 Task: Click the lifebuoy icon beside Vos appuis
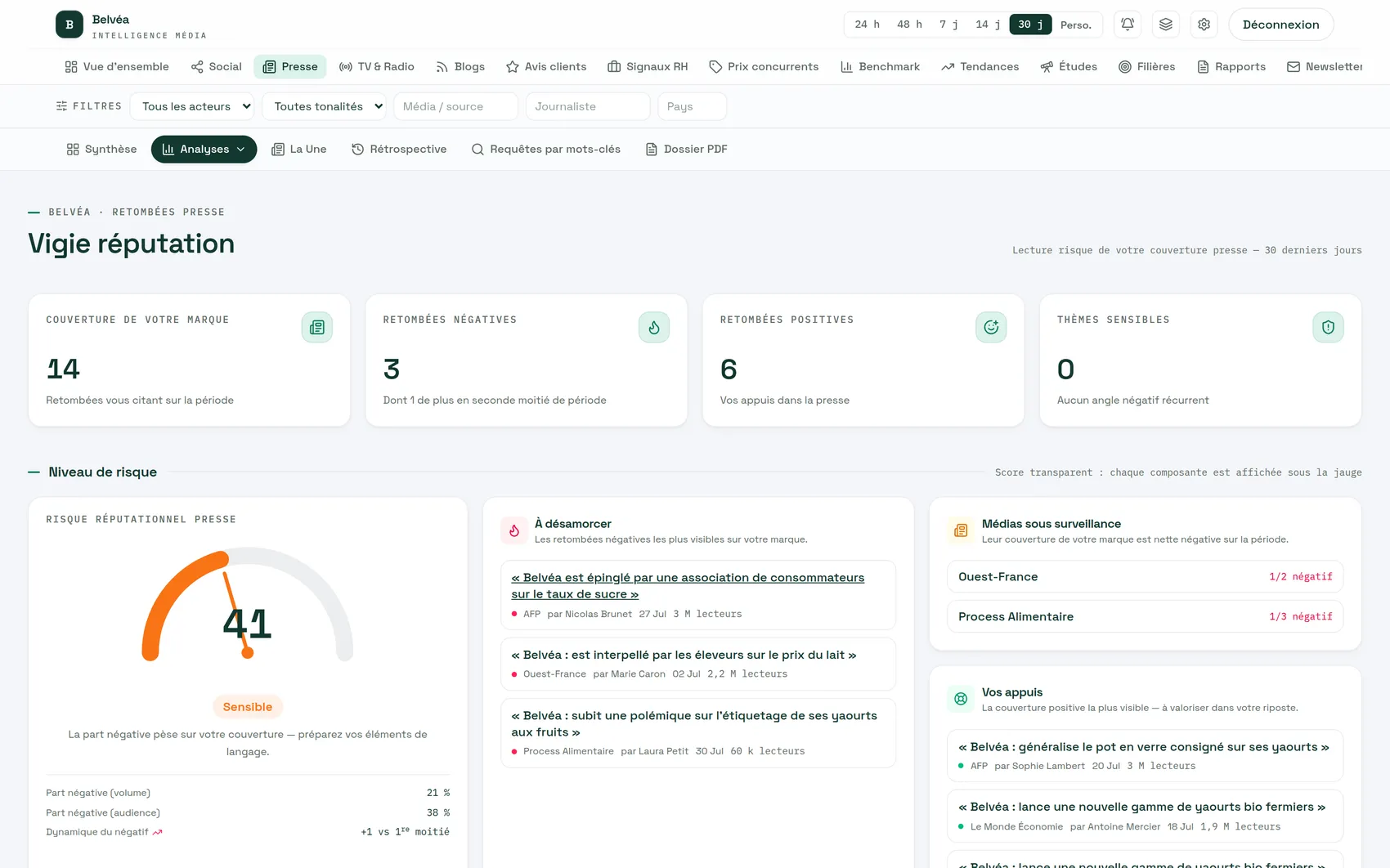click(961, 699)
